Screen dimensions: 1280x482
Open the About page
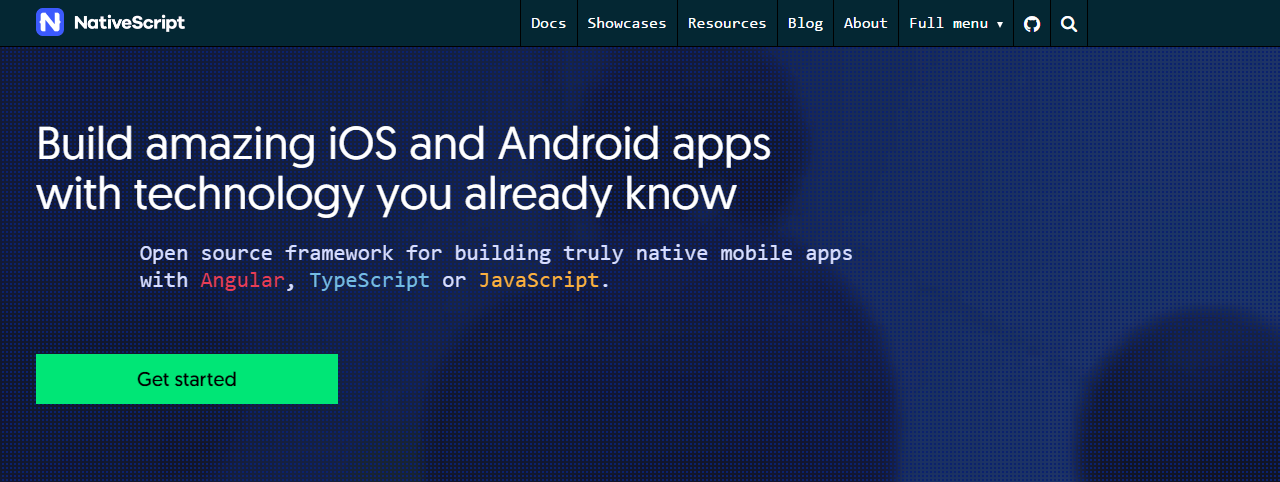[x=866, y=23]
